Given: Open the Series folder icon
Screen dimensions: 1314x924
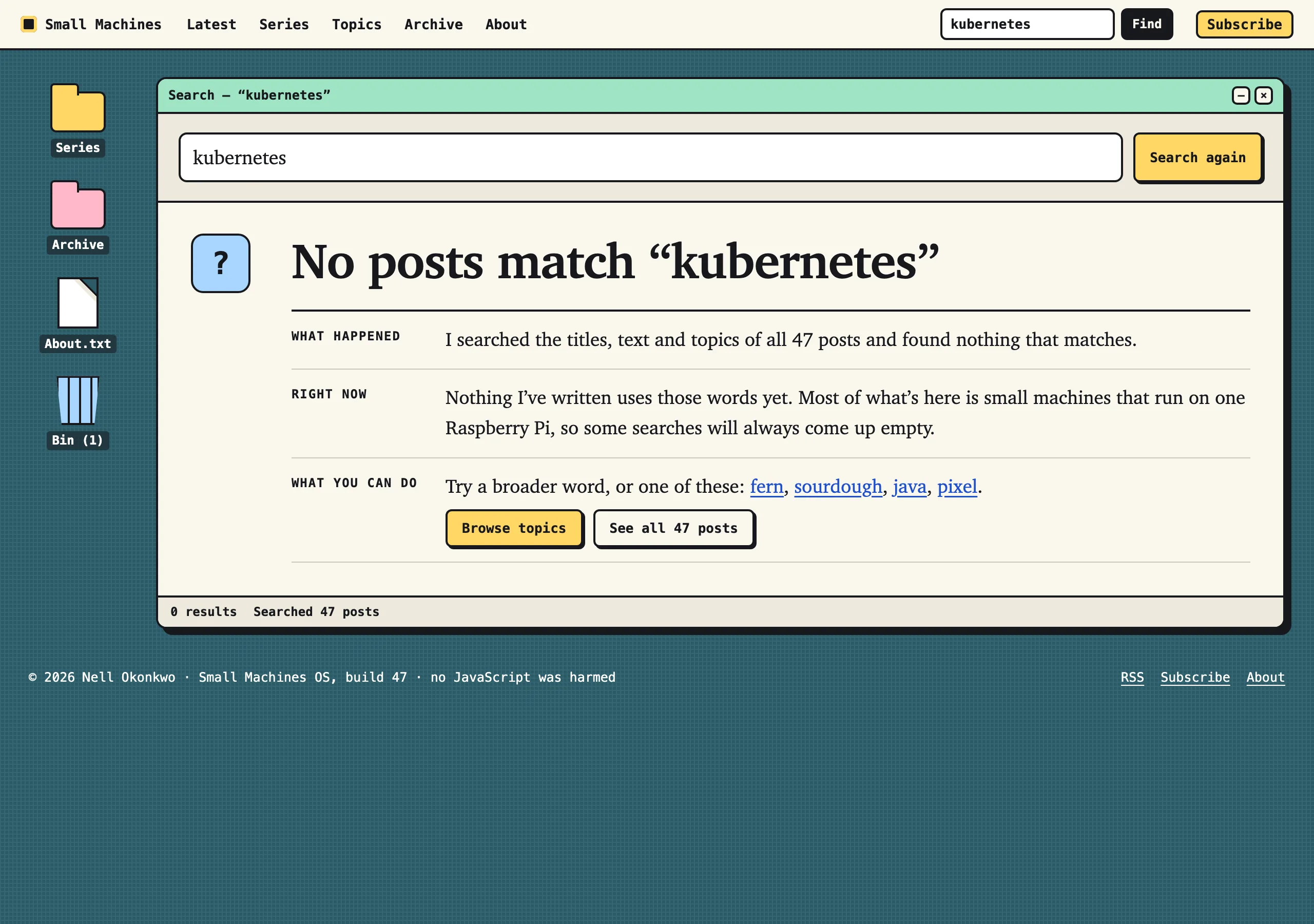Looking at the screenshot, I should (78, 108).
